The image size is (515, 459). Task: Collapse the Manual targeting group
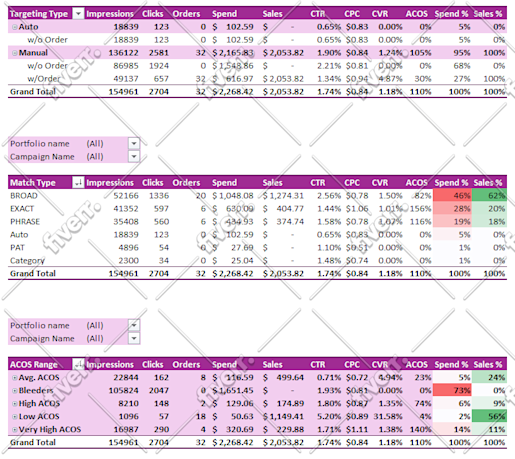pyautogui.click(x=15, y=53)
